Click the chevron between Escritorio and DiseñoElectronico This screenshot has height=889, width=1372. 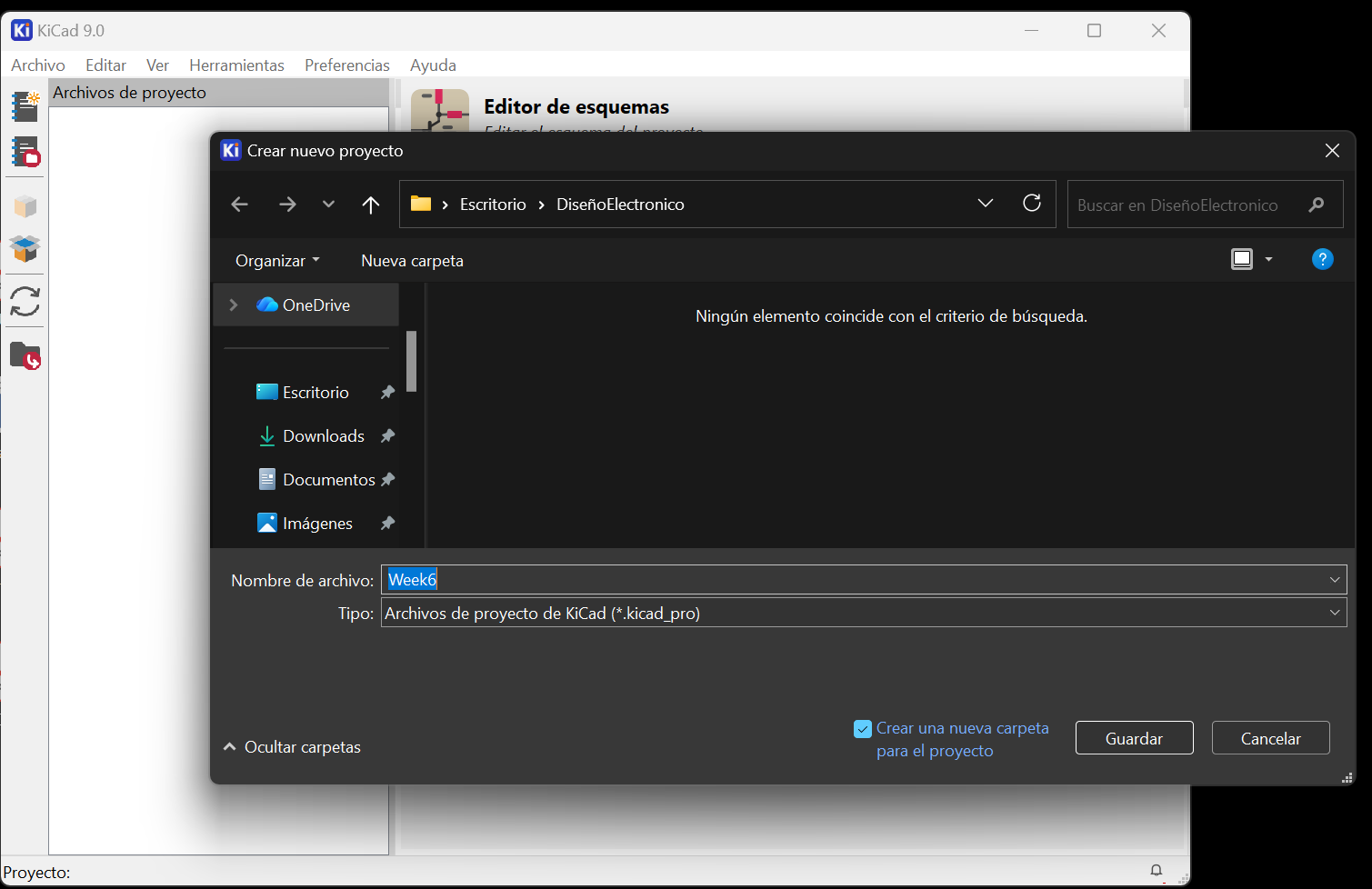[542, 205]
